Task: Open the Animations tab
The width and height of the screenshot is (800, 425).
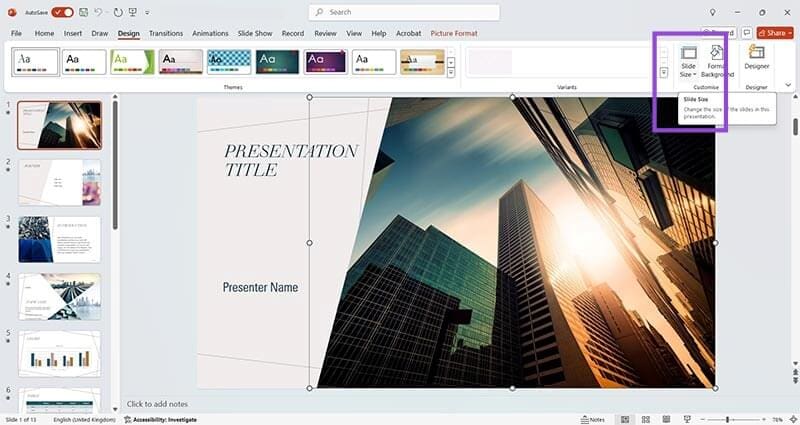Action: 210,33
